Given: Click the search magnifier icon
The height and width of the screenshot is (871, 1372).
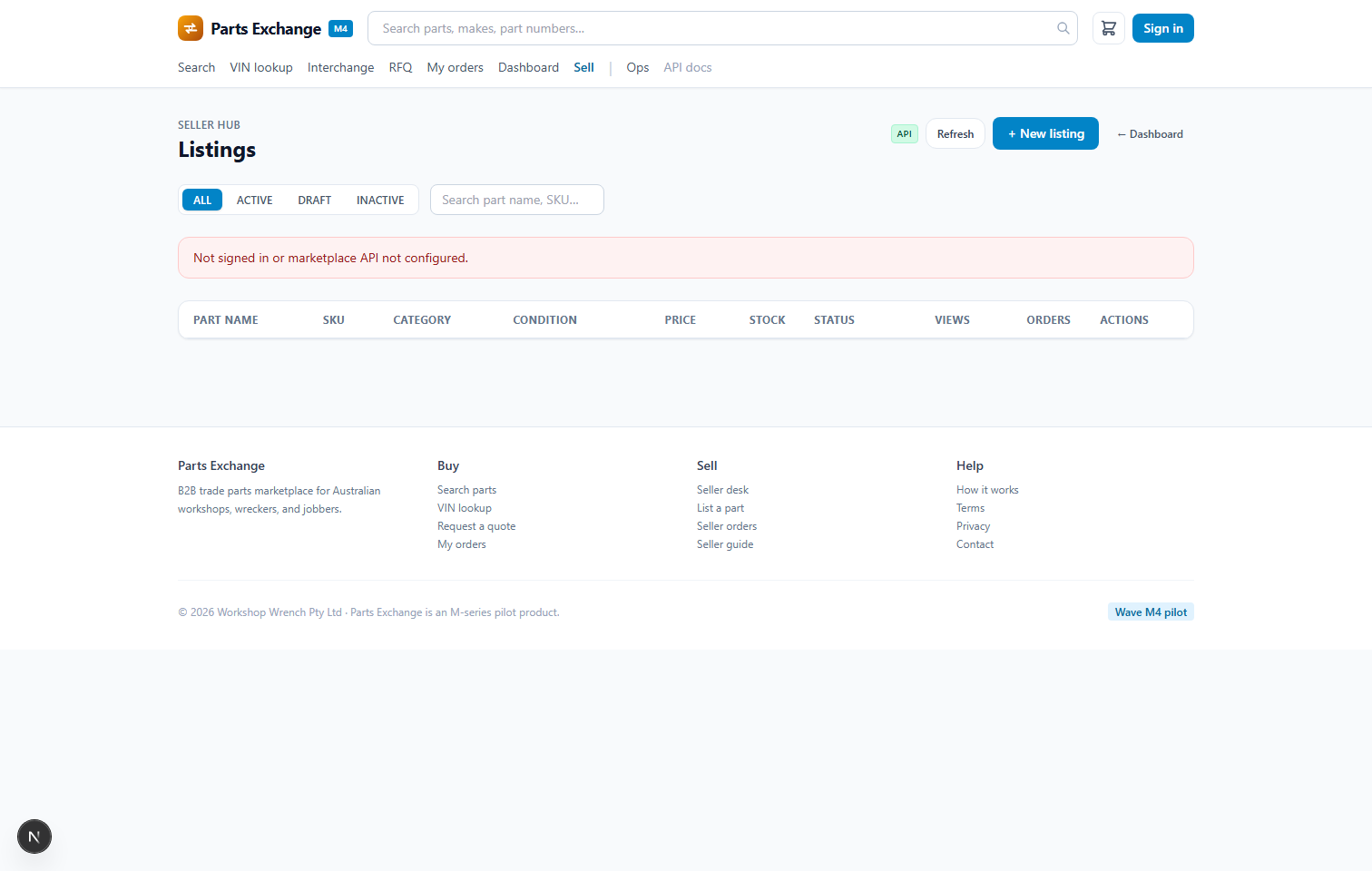Looking at the screenshot, I should 1063,28.
